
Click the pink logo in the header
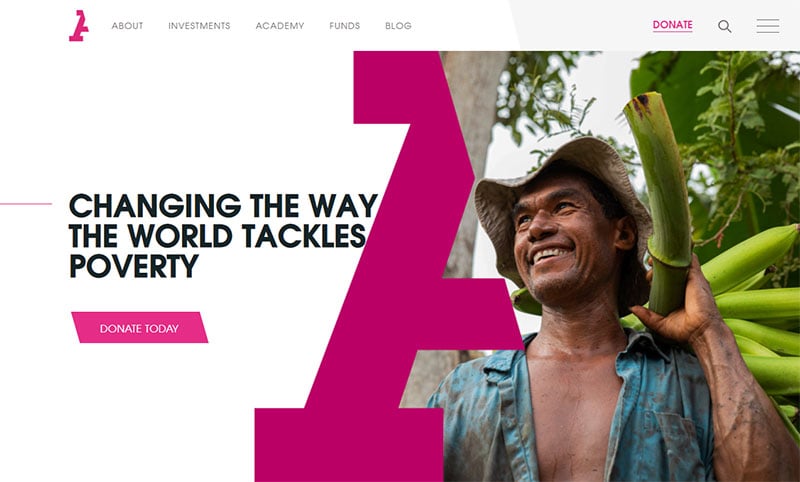(x=79, y=26)
